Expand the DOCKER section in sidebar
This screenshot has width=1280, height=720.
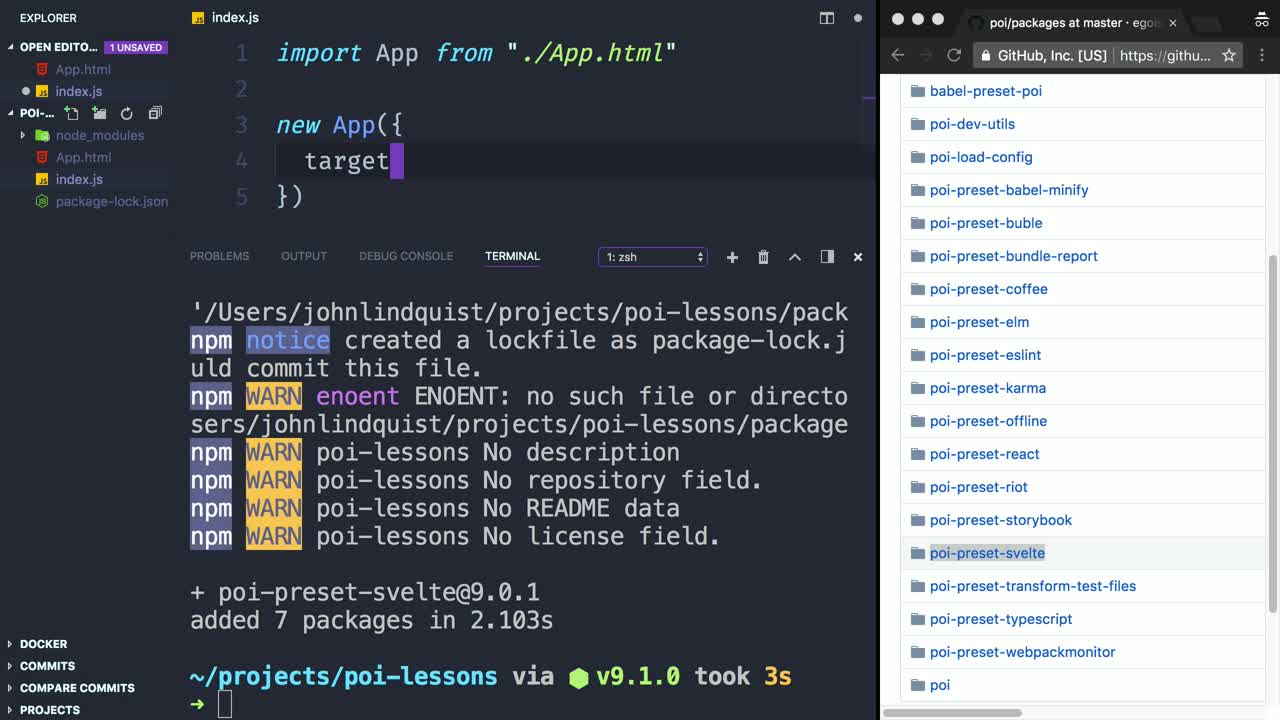pyautogui.click(x=43, y=644)
